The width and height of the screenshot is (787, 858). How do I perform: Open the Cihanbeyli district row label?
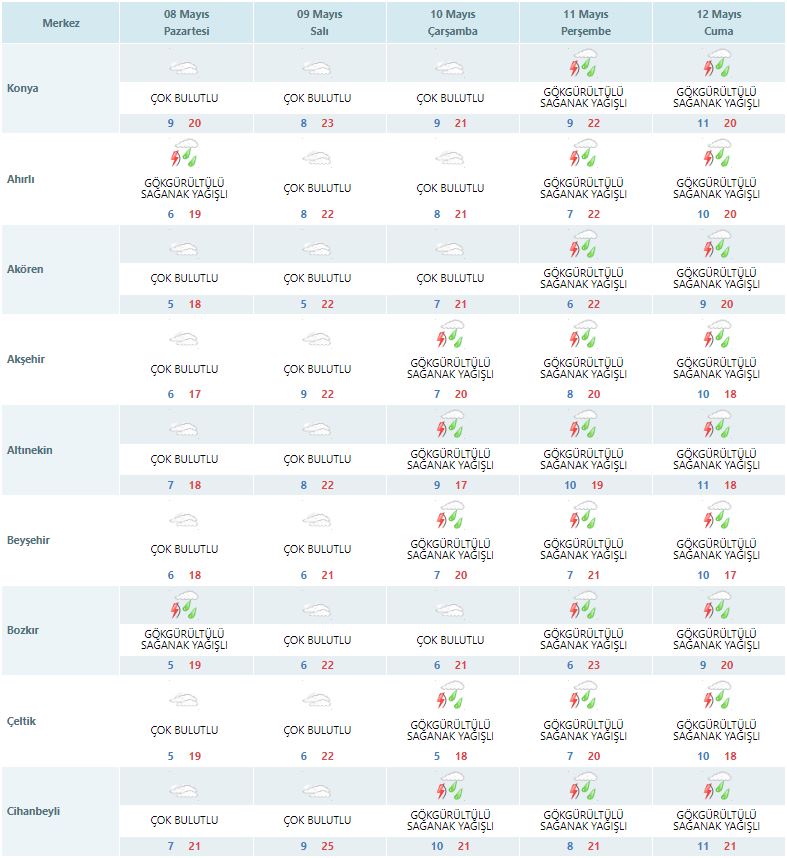[33, 811]
